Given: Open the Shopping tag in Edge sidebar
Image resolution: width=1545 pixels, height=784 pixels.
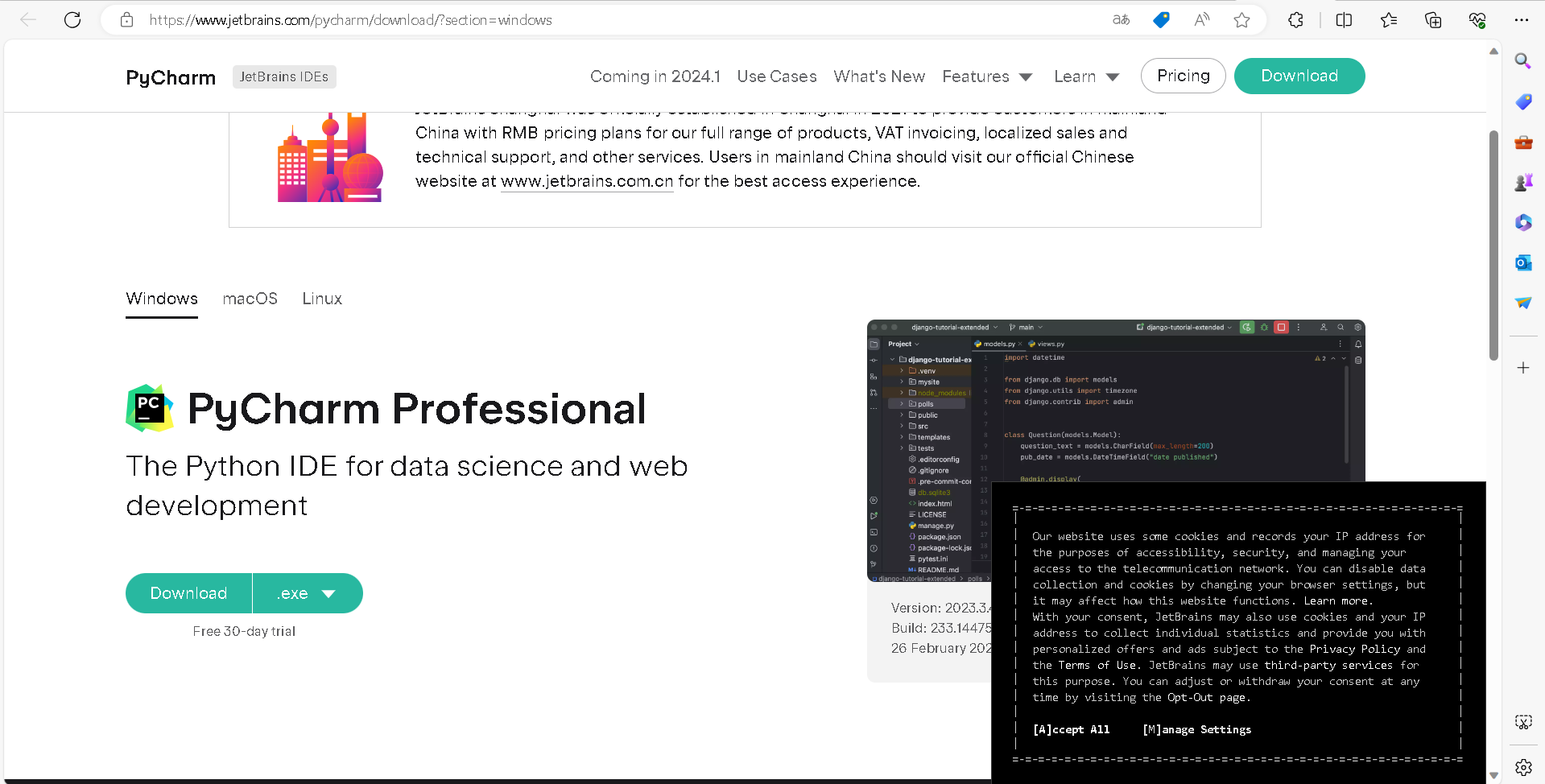Looking at the screenshot, I should point(1523,101).
